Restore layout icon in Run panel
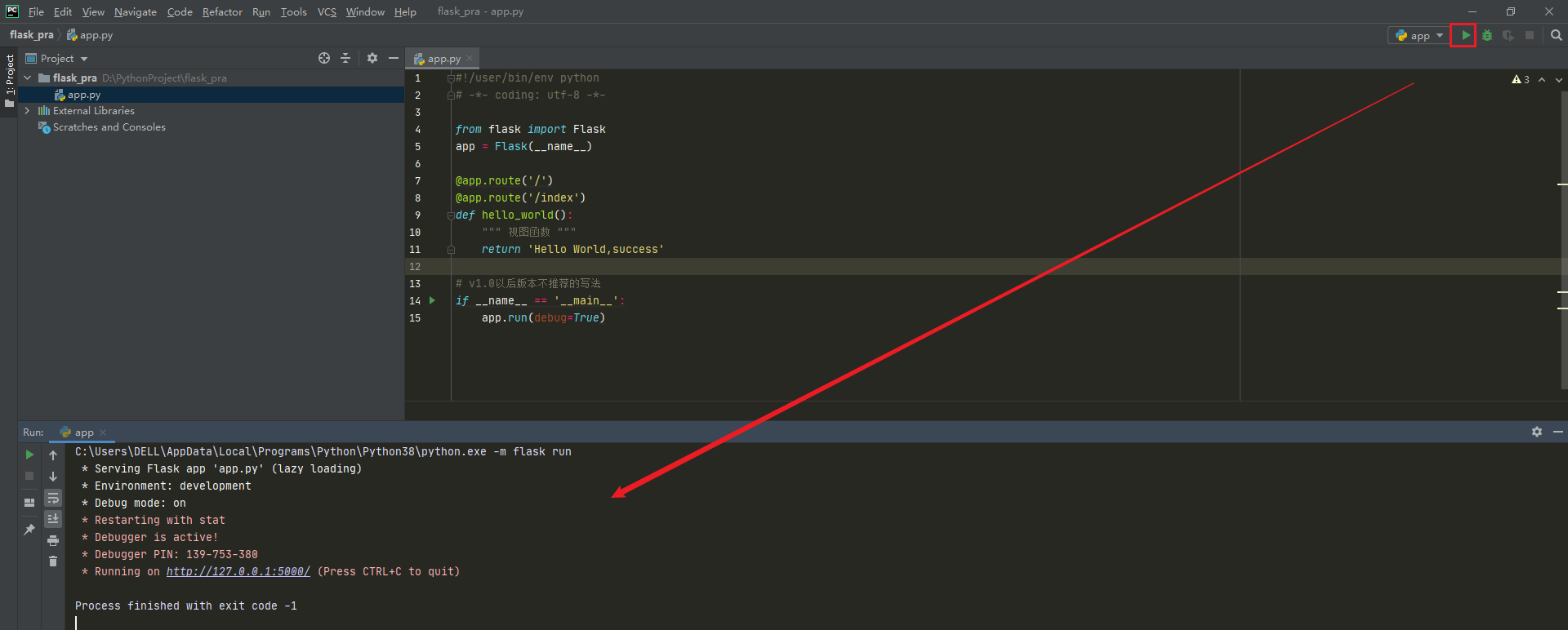The width and height of the screenshot is (1568, 630). point(29,503)
